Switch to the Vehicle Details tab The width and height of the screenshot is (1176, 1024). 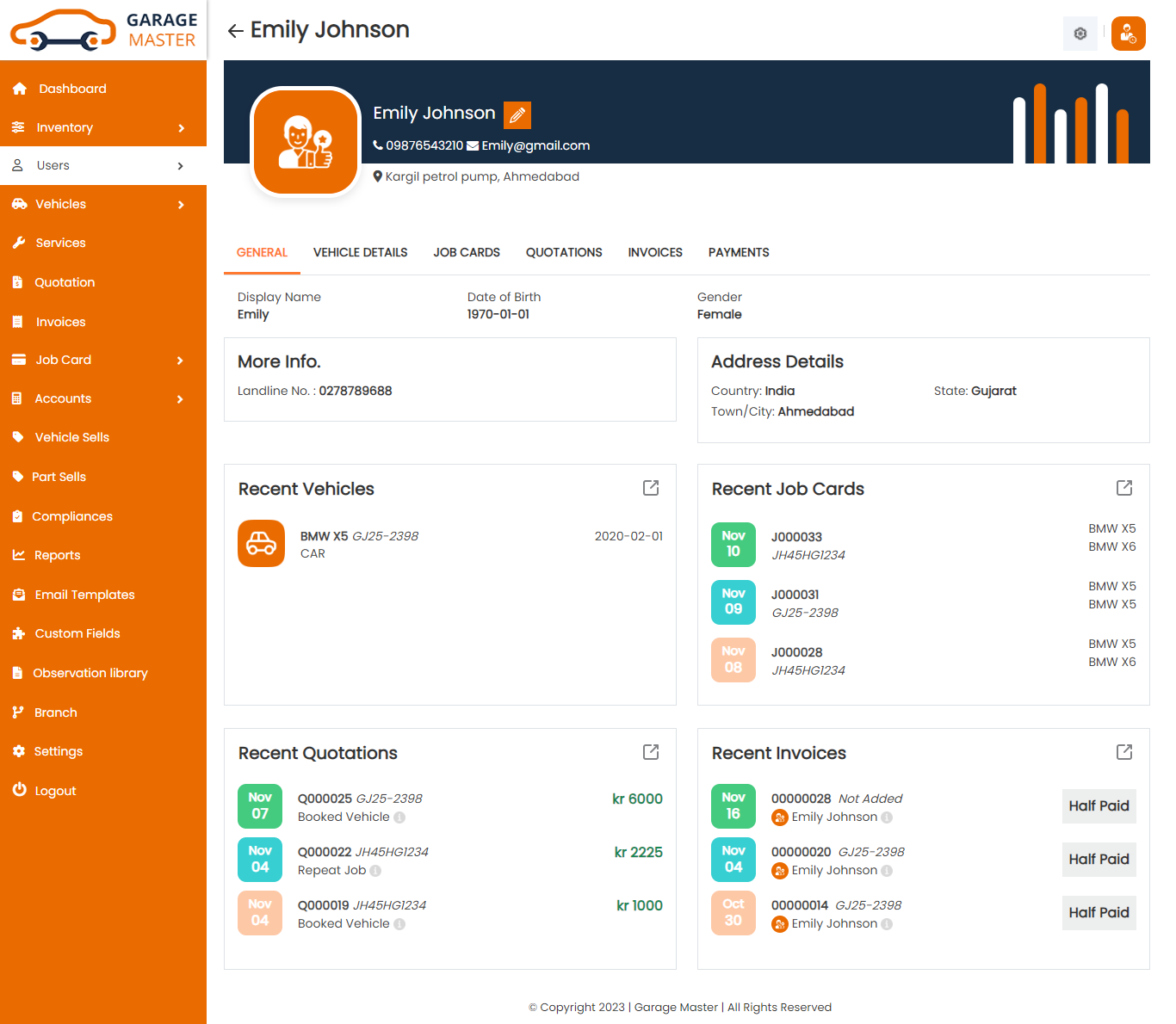(x=360, y=252)
